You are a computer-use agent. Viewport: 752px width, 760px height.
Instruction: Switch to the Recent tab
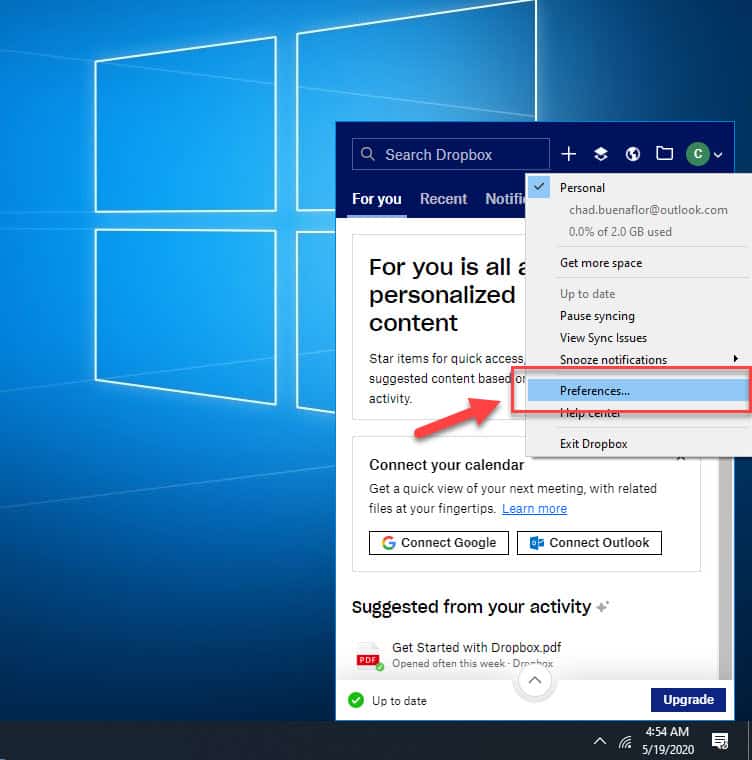[443, 199]
